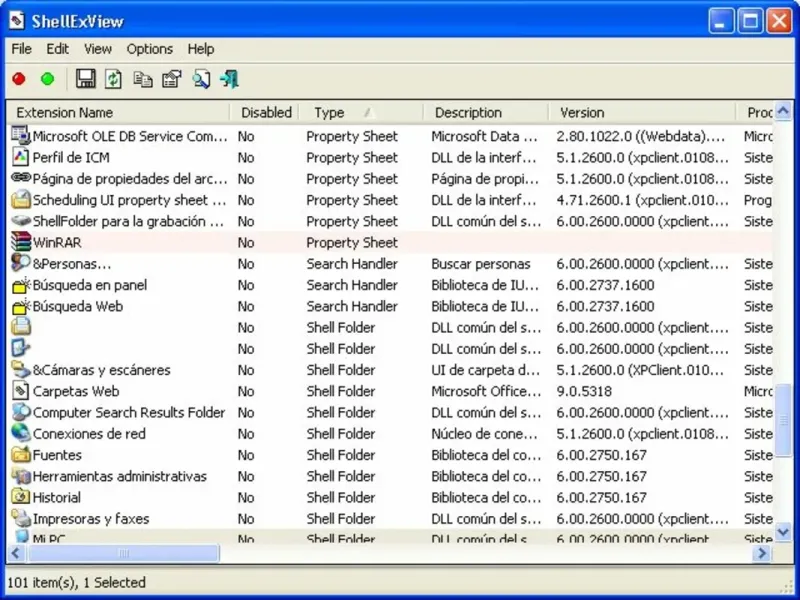Click the &Cámaras y escáneres icon
This screenshot has height=600, width=800.
[x=21, y=369]
